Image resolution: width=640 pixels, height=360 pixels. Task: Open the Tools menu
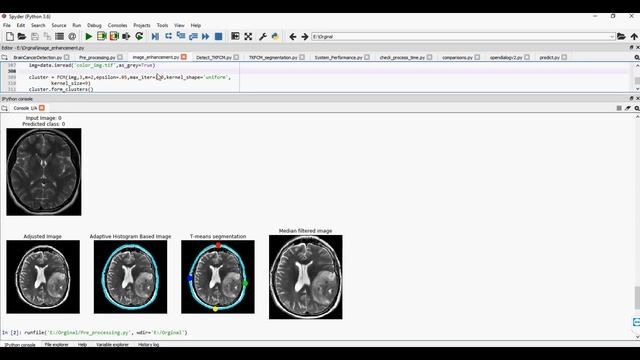pos(162,25)
